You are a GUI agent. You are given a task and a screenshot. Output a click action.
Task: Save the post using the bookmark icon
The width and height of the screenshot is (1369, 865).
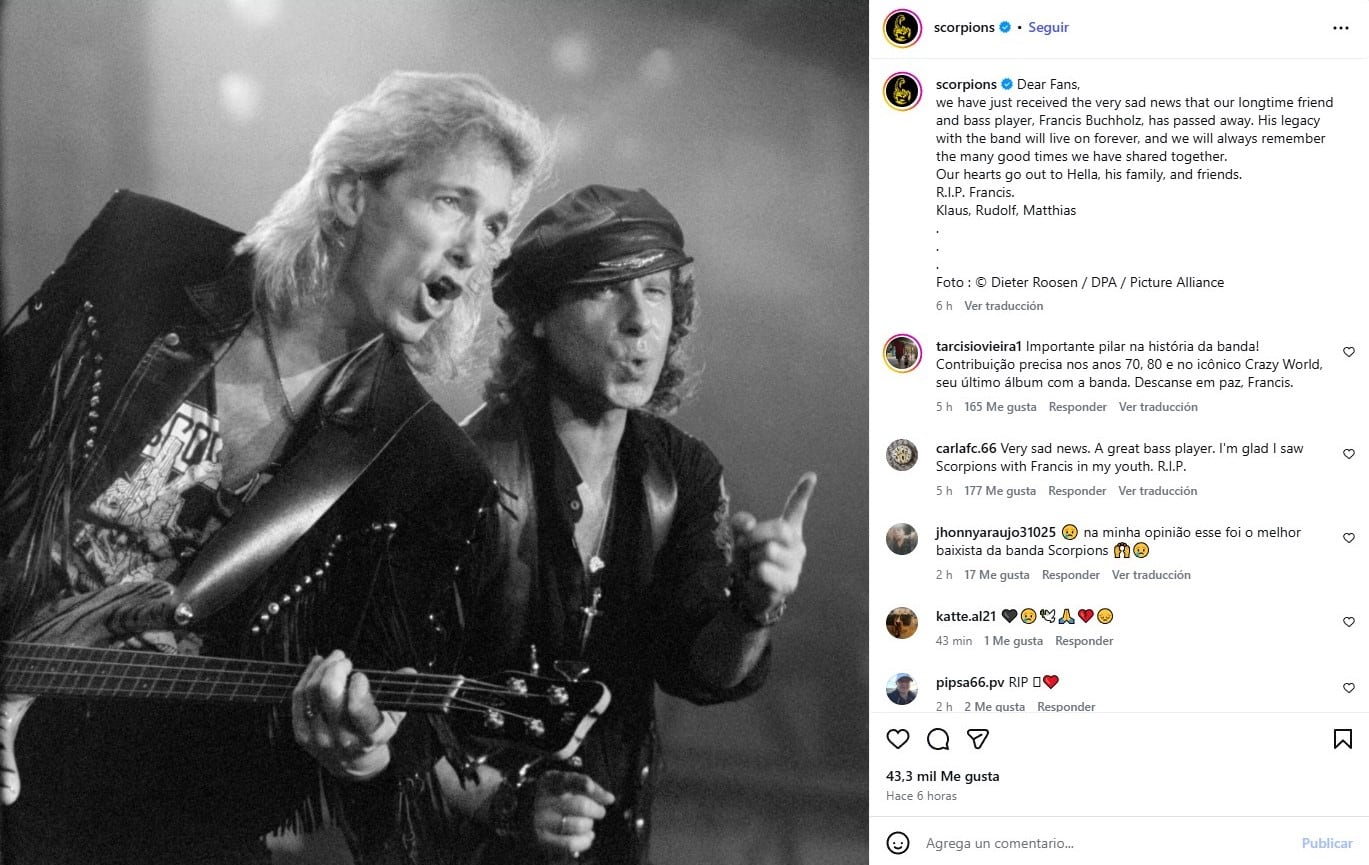[1341, 737]
